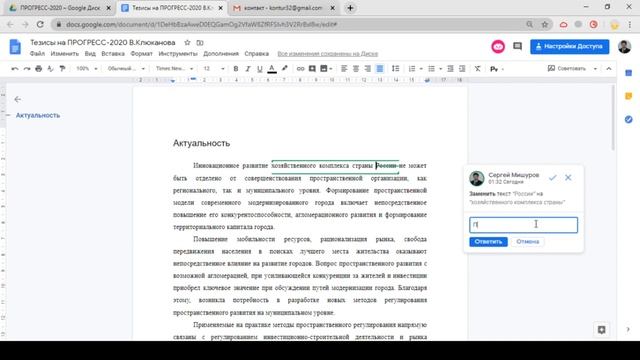Open the Keep notes side panel icon

click(629, 96)
